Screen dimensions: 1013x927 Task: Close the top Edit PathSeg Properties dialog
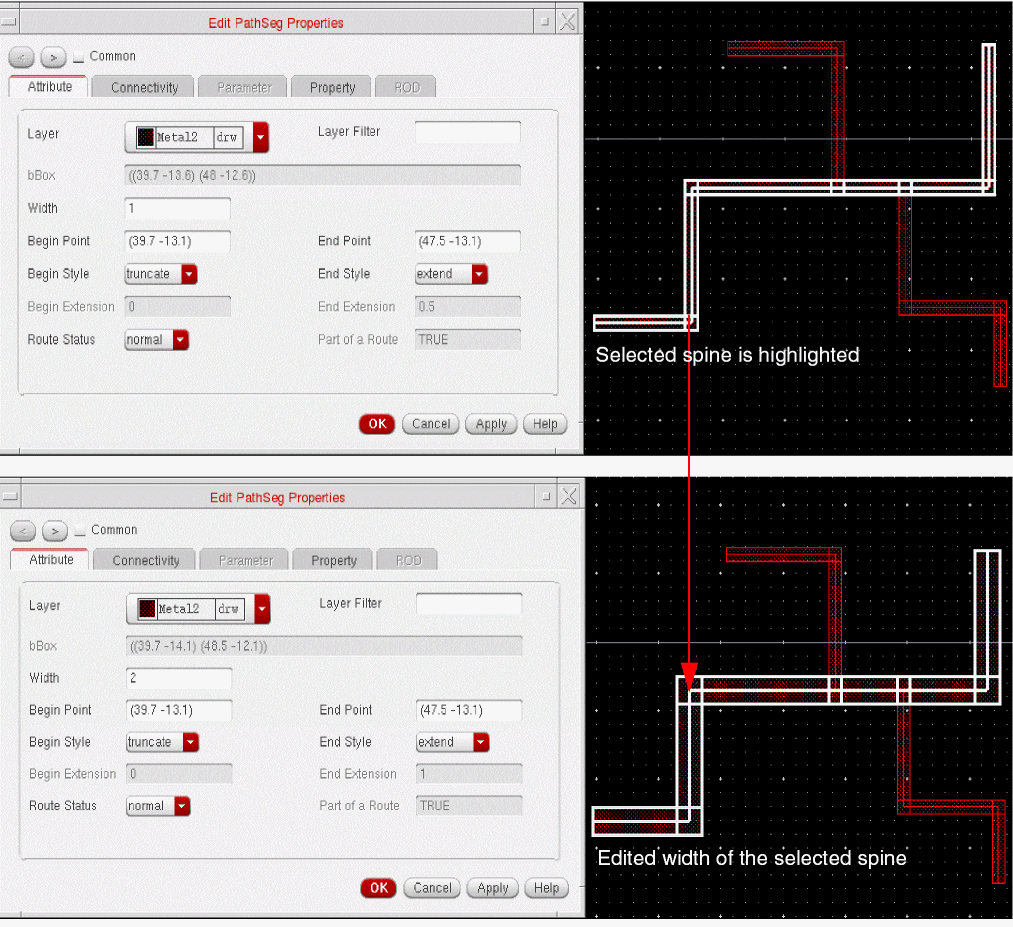[x=567, y=22]
